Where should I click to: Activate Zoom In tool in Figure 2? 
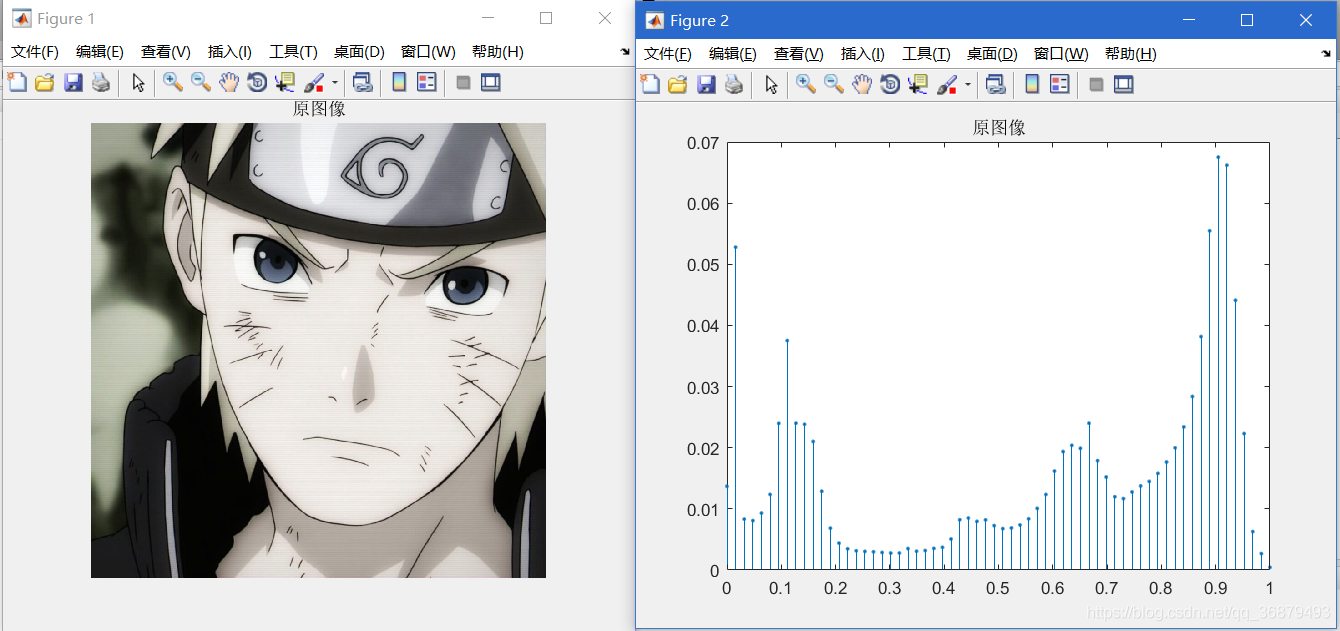coord(805,84)
